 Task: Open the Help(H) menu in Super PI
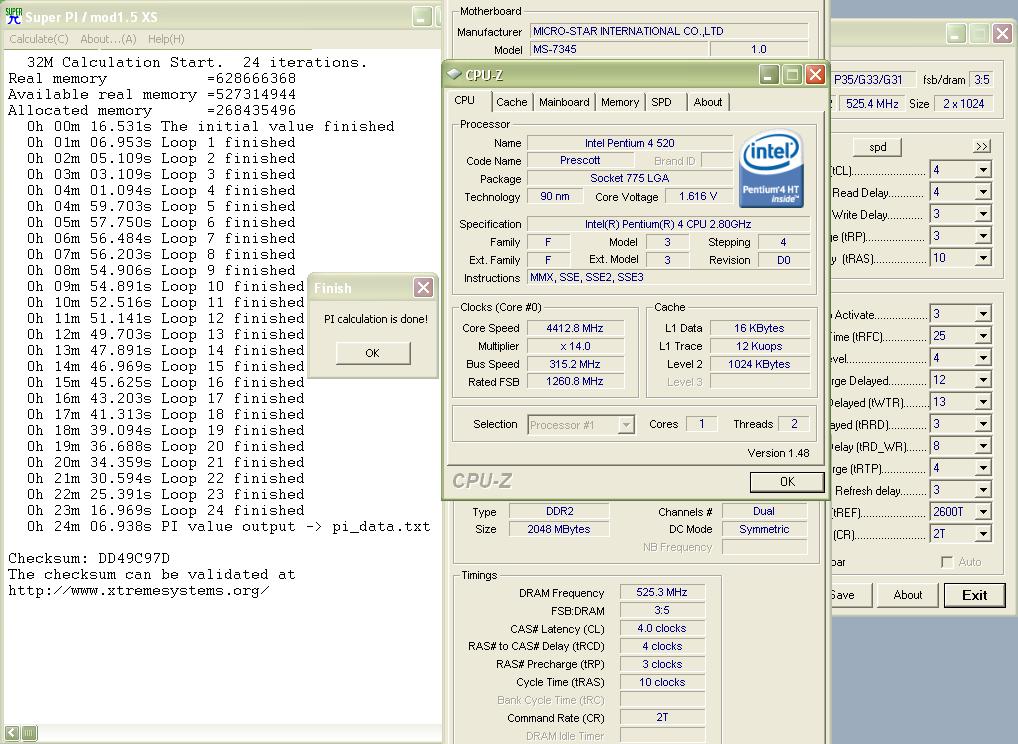pos(166,39)
